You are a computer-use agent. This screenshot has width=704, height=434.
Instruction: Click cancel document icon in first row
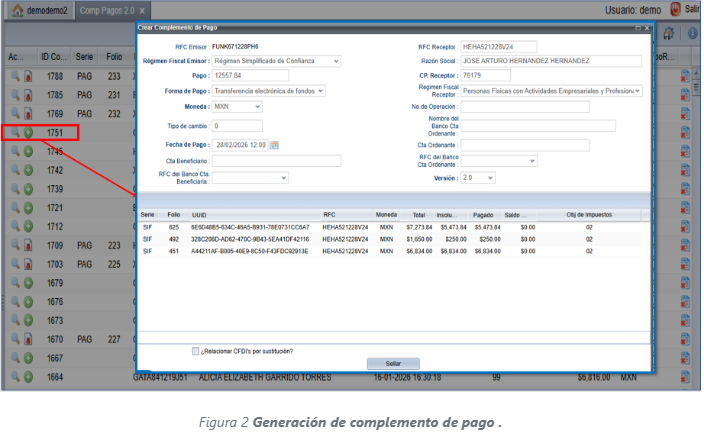686,76
